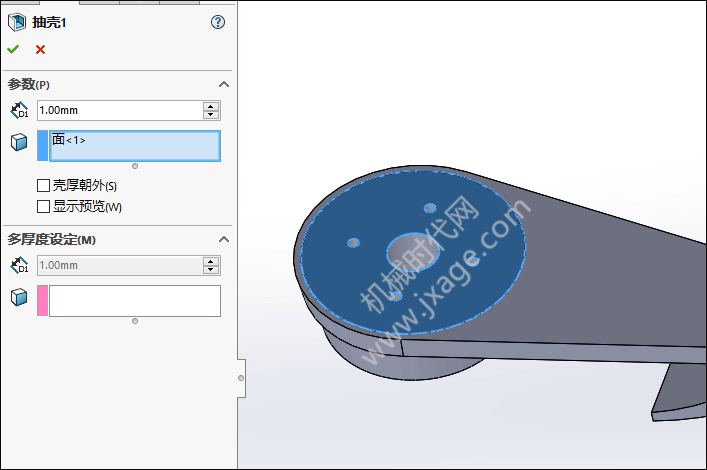Click the empty multi-thickness faces selection box
Image resolution: width=707 pixels, height=470 pixels.
point(135,301)
